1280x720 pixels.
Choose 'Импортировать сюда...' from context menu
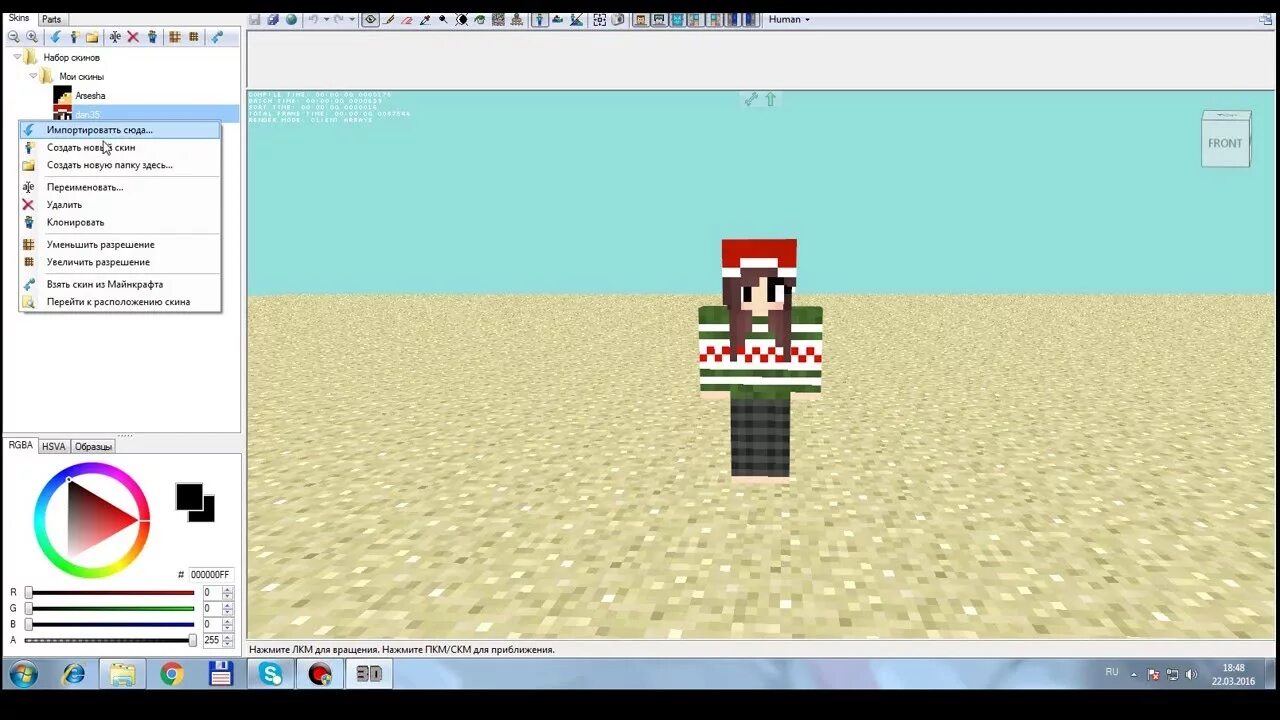click(120, 130)
